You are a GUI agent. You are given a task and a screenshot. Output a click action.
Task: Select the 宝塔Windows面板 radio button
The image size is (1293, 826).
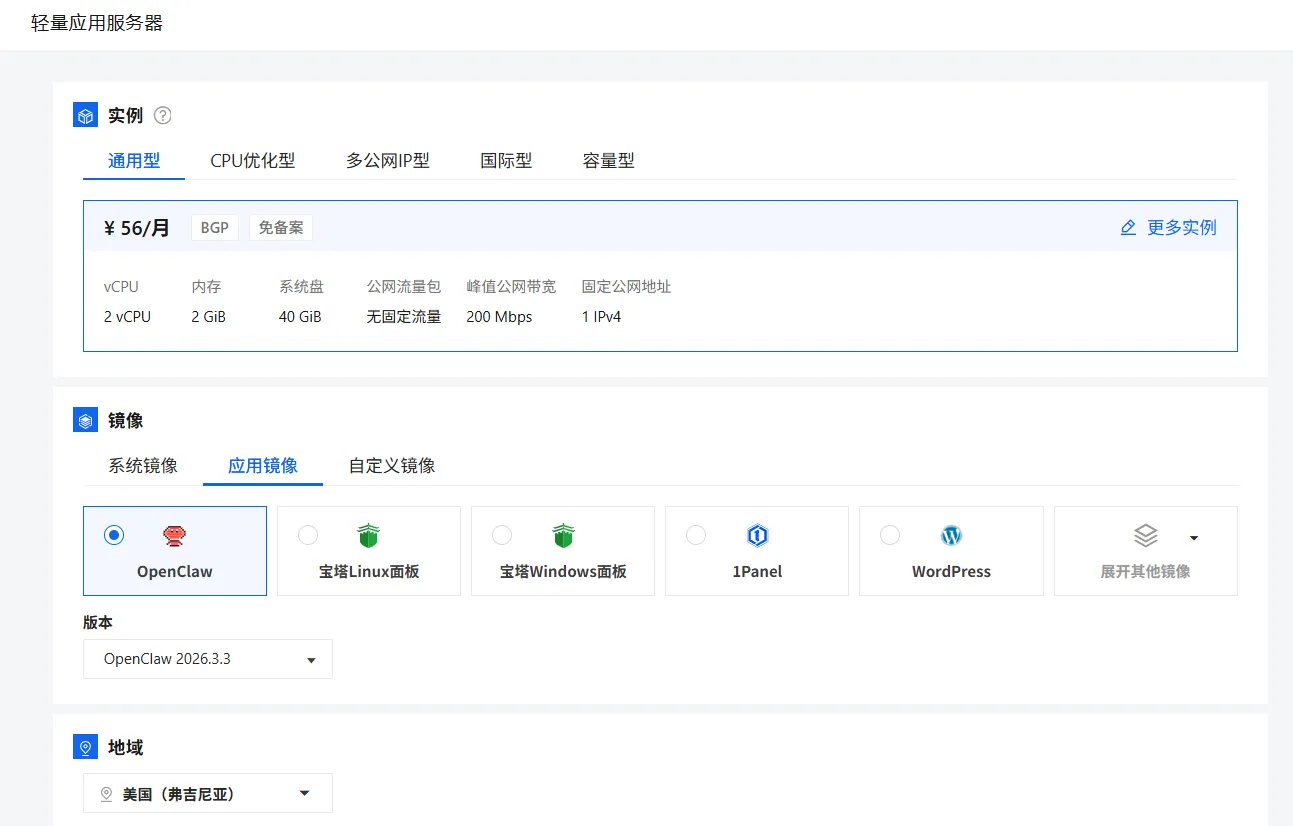(x=502, y=536)
